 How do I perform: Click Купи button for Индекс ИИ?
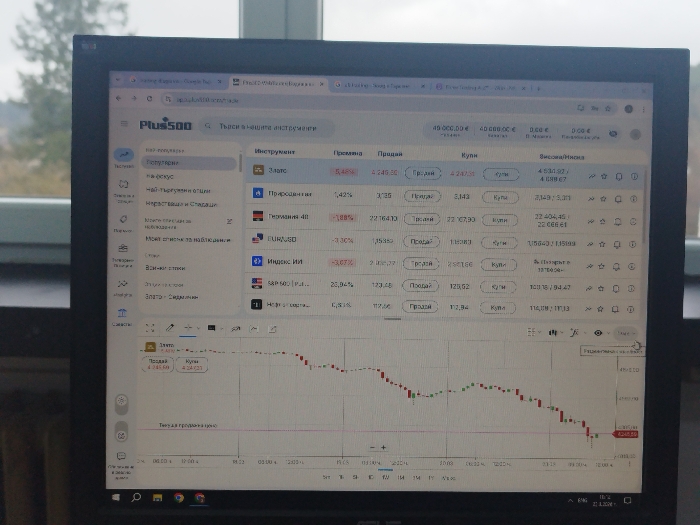pos(499,265)
